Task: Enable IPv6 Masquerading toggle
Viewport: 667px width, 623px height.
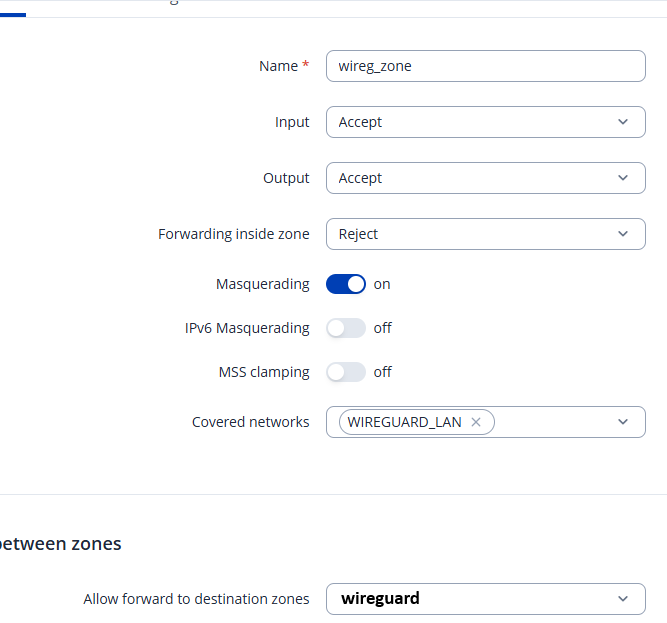Action: click(345, 328)
